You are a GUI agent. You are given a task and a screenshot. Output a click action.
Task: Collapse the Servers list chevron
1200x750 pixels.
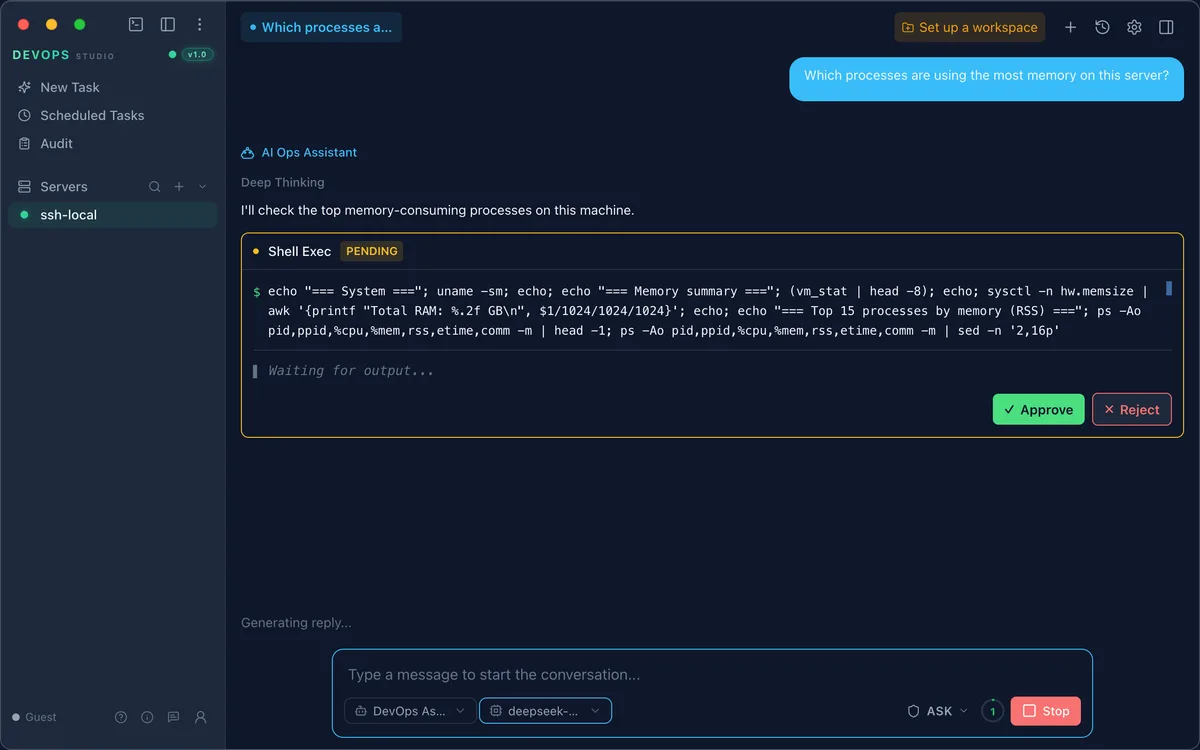click(x=203, y=187)
